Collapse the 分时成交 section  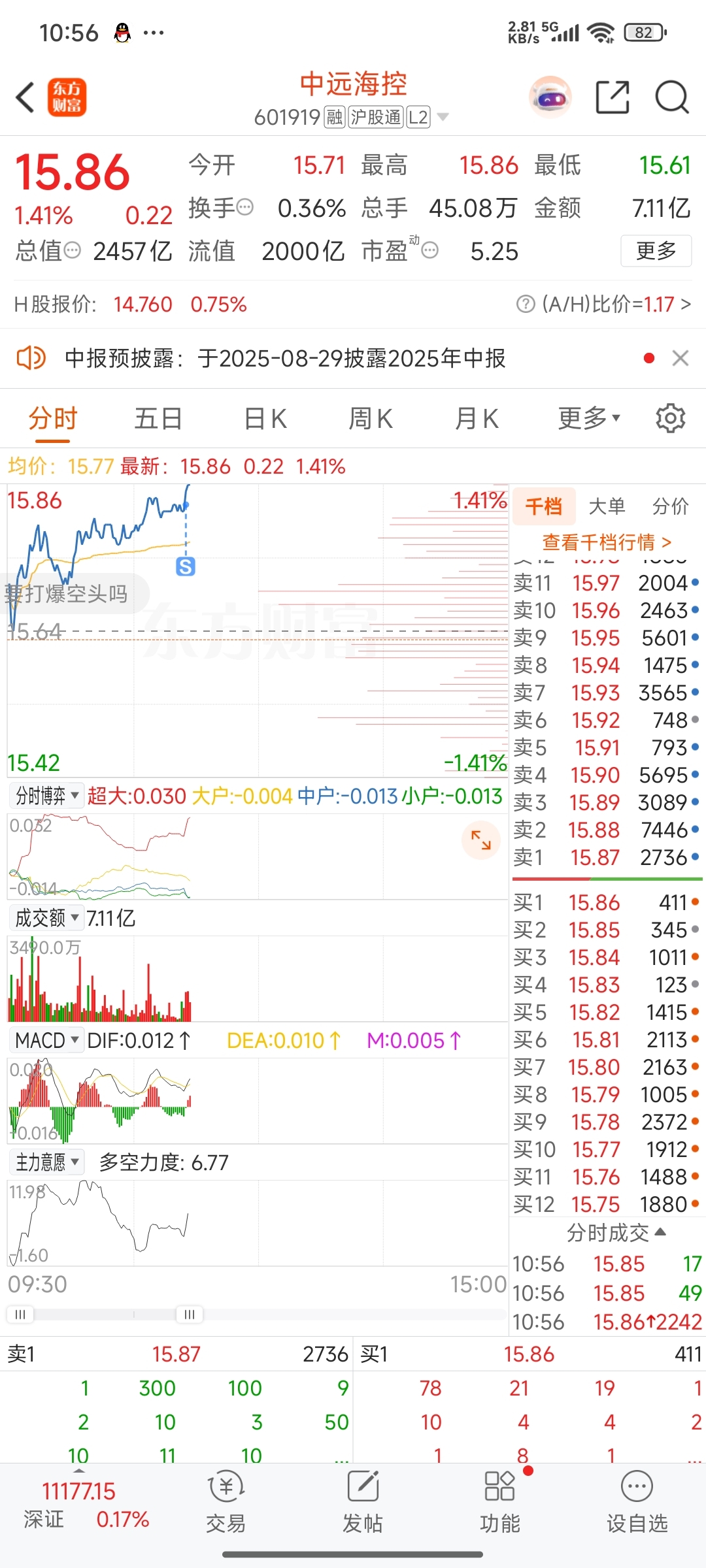click(x=616, y=1232)
